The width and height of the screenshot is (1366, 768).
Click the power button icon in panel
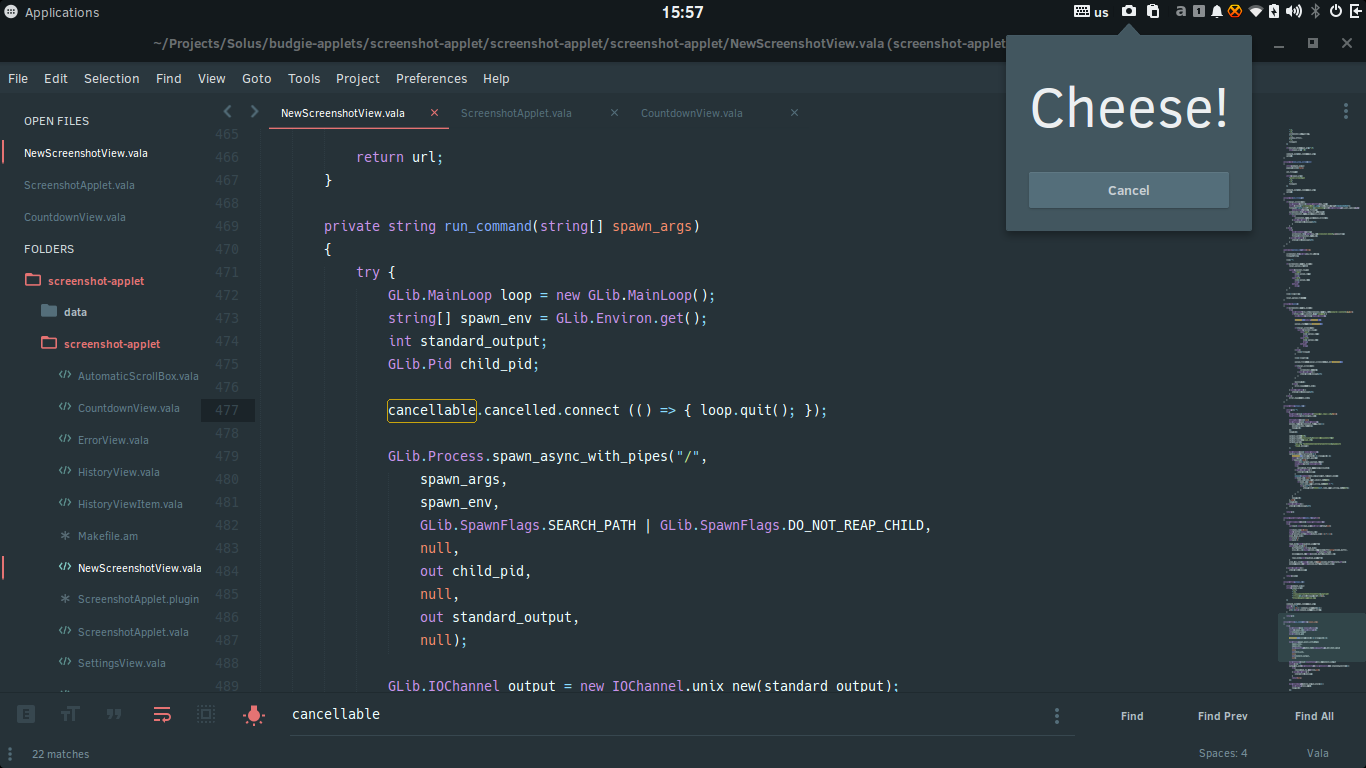tap(1336, 12)
